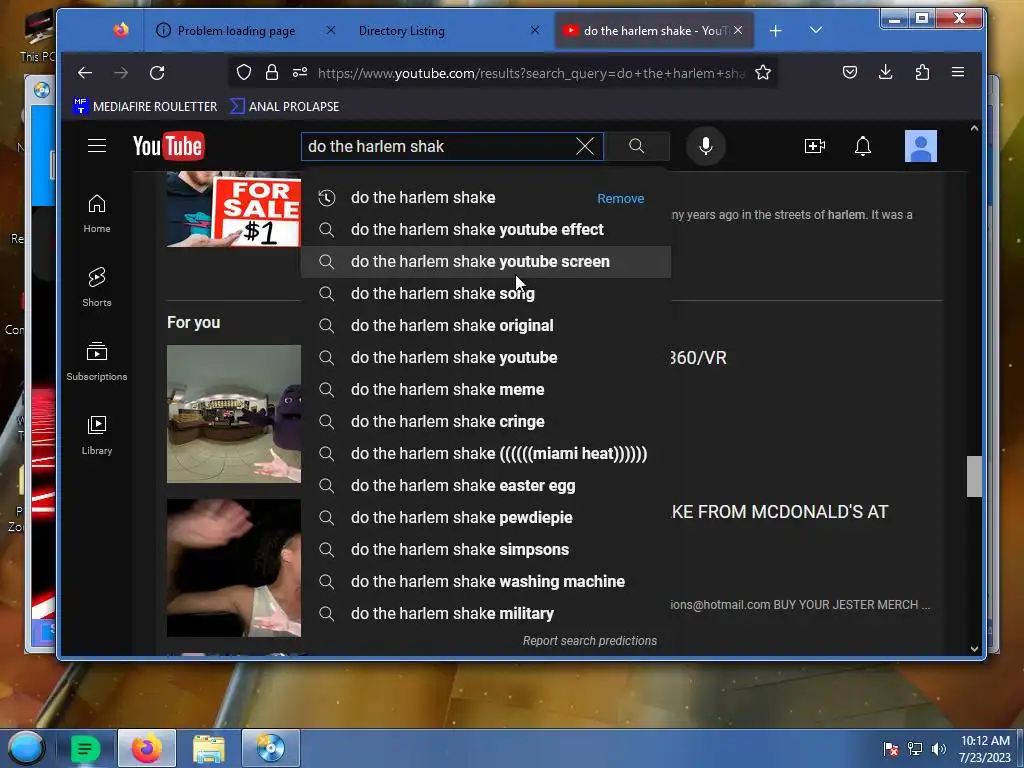This screenshot has height=768, width=1024.
Task: Choose suggestion harlem shake song
Action: (485, 294)
